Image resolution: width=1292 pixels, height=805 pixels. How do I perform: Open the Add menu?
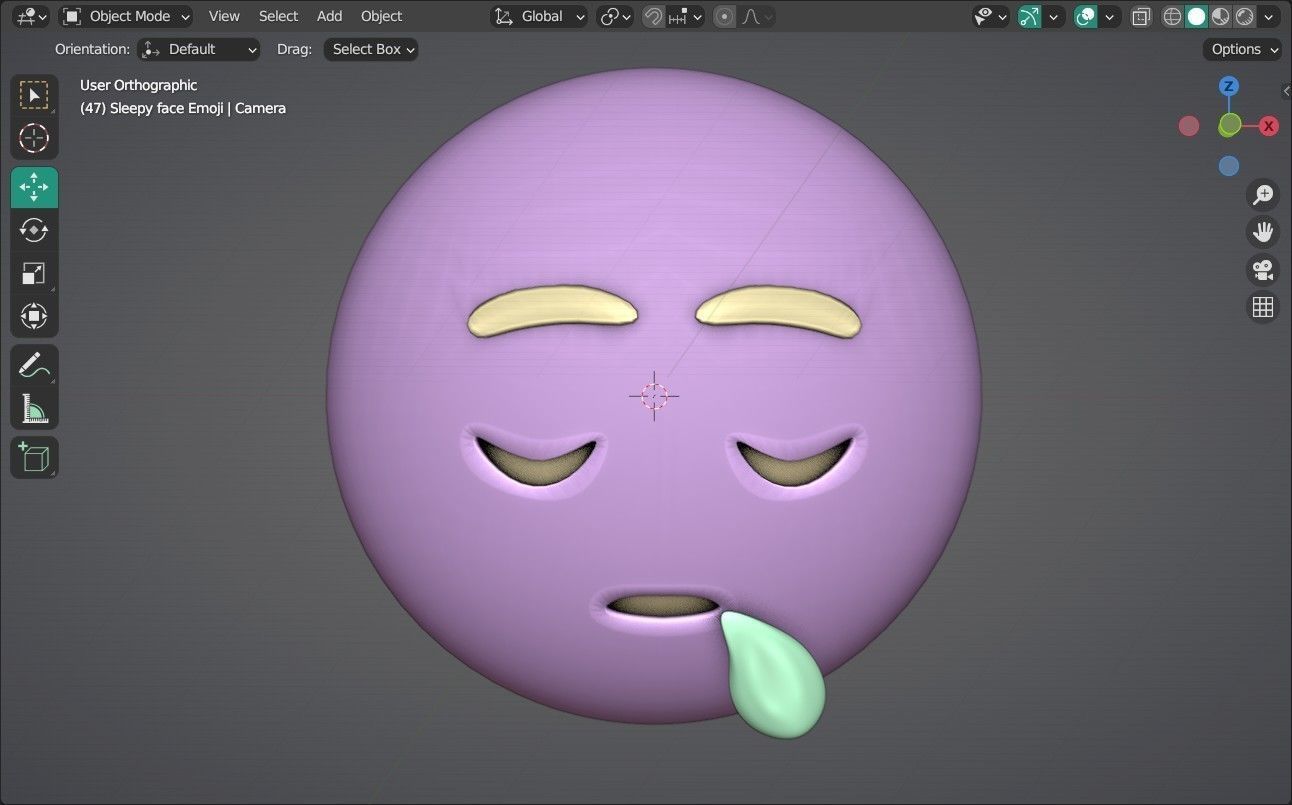tap(329, 16)
